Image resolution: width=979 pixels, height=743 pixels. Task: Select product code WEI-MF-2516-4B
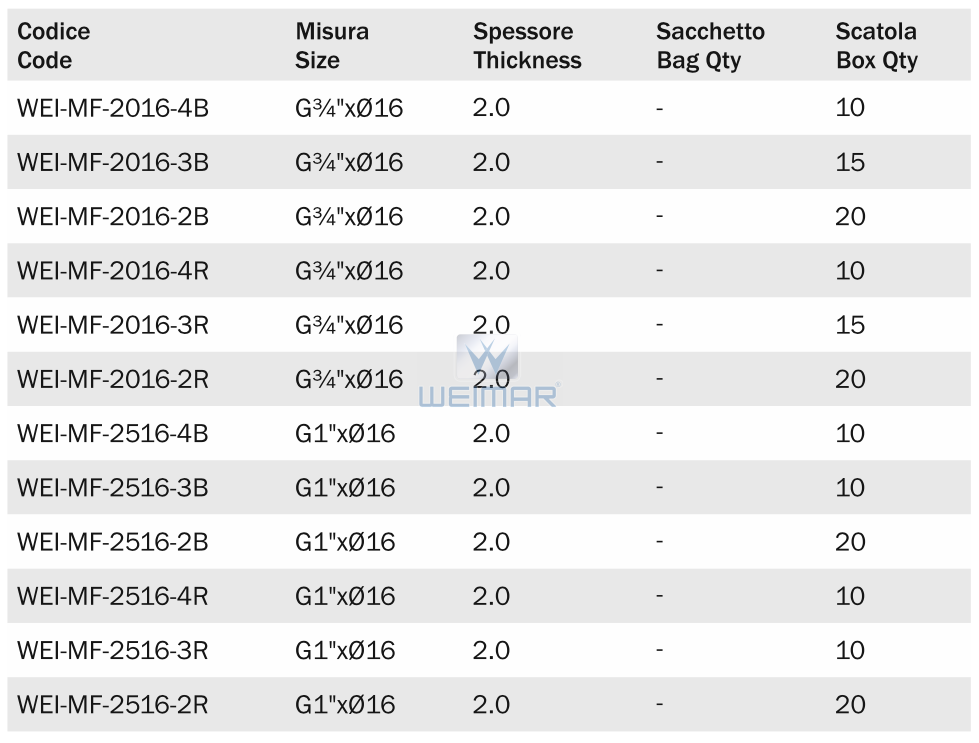pos(113,433)
